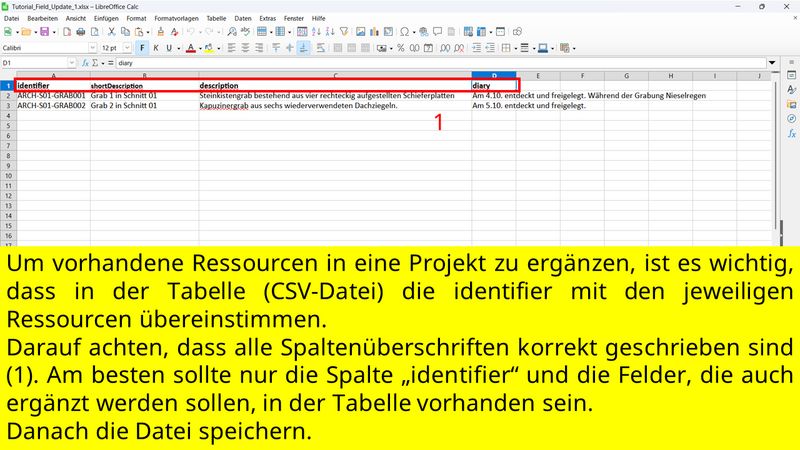Increase indent icon in formatting toolbar

click(x=476, y=48)
